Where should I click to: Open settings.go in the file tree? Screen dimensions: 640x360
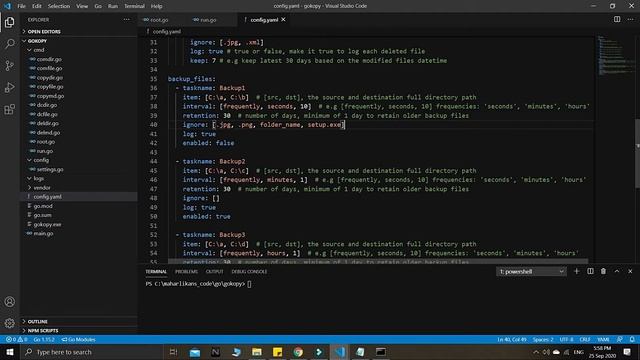pyautogui.click(x=50, y=169)
